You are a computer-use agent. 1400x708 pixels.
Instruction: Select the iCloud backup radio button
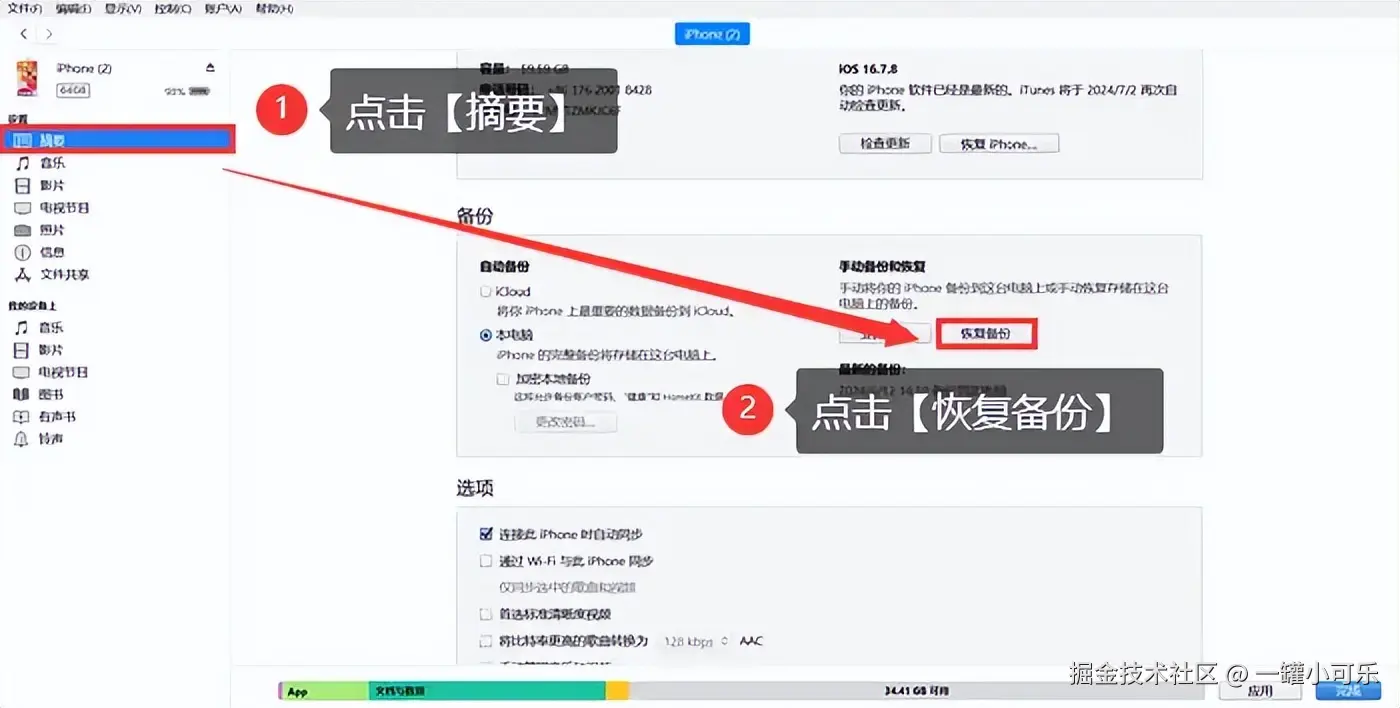point(486,292)
